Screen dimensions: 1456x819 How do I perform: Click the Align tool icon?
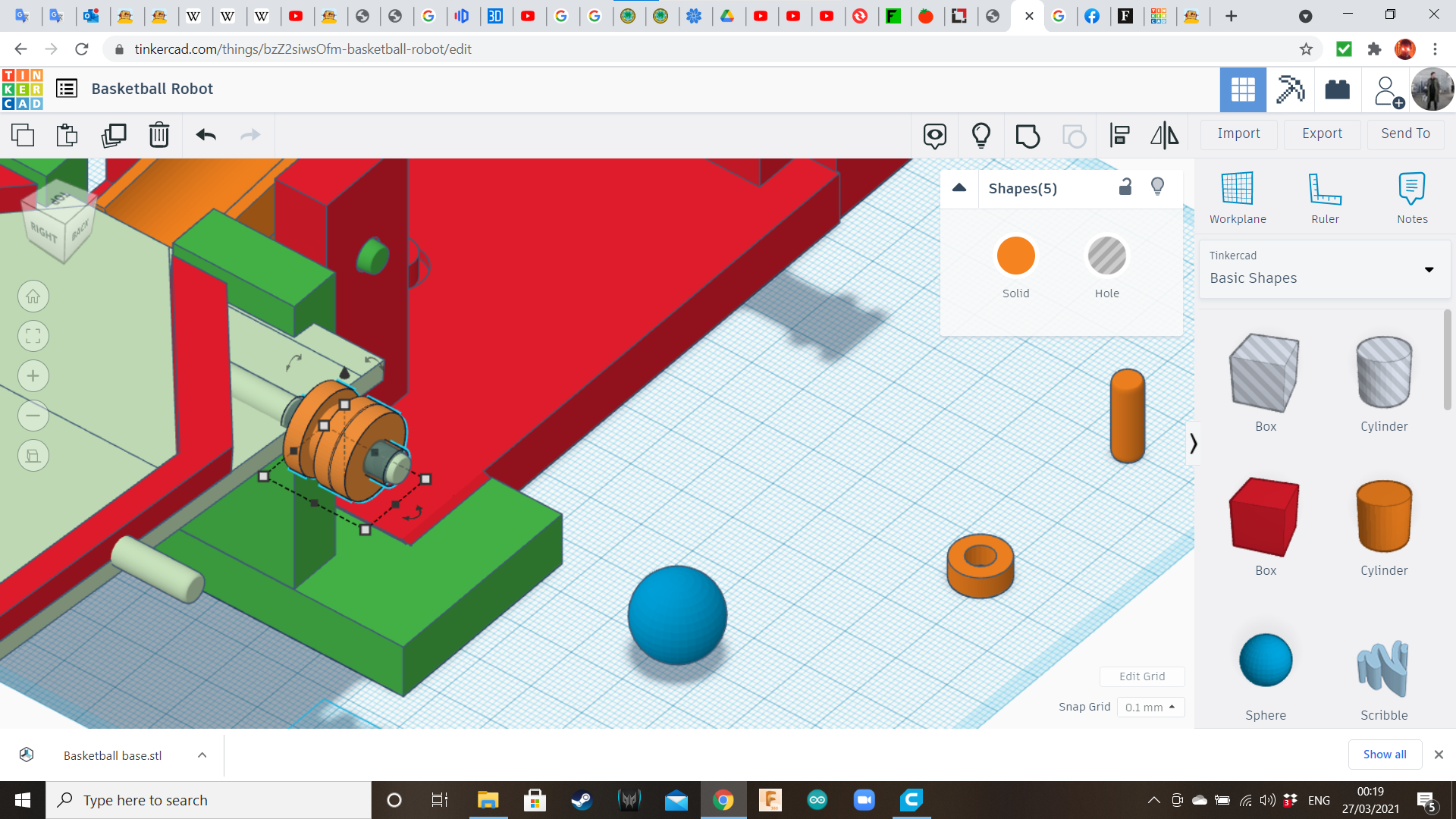point(1119,136)
